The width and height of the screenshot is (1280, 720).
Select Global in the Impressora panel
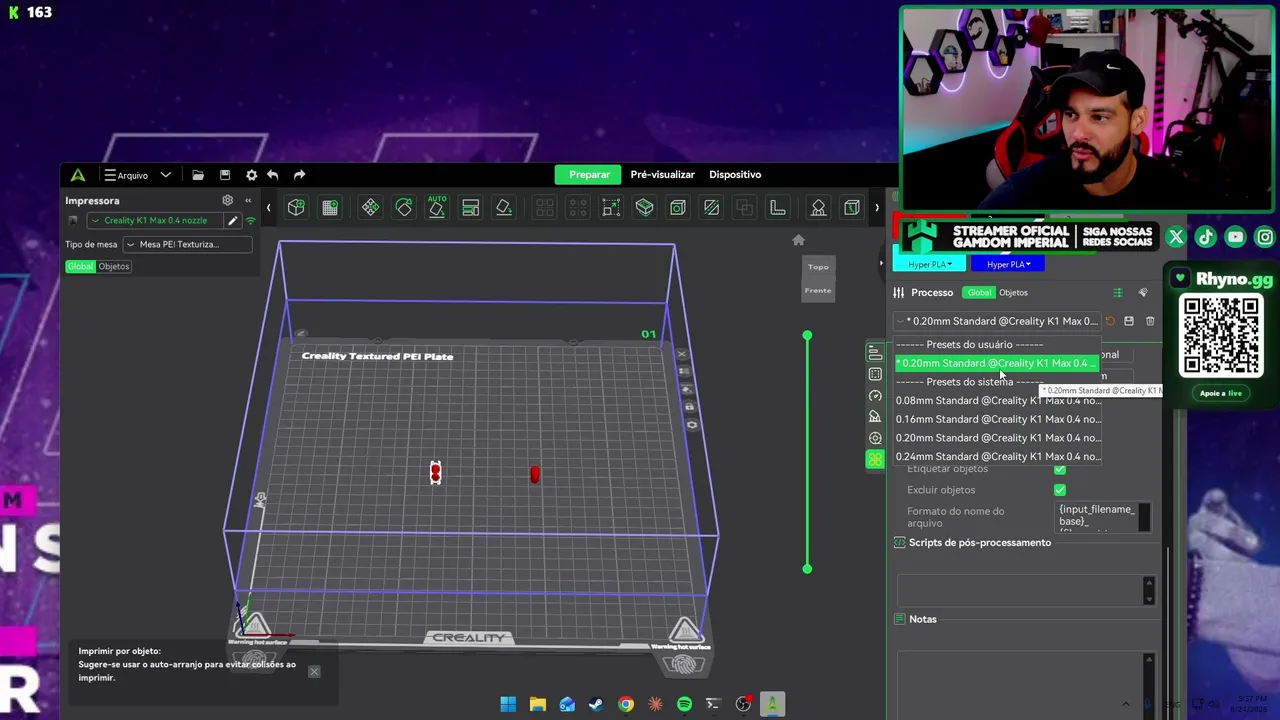tap(80, 266)
